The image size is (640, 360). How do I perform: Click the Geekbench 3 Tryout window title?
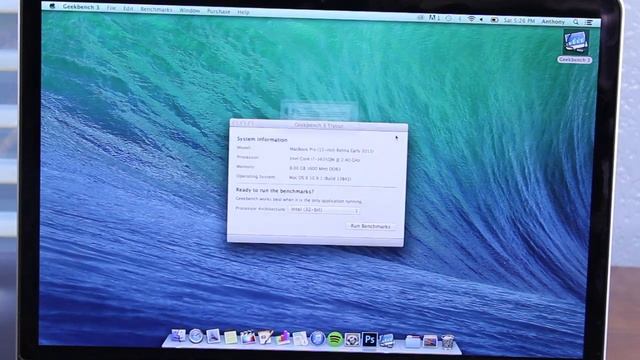[318, 125]
